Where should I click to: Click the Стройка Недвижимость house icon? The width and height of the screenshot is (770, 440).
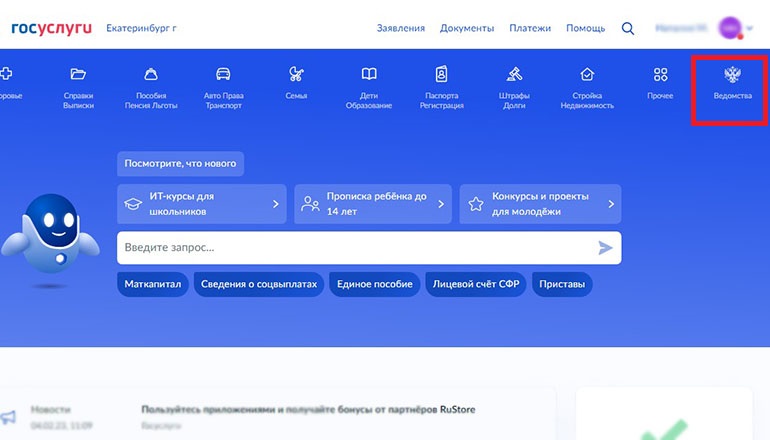coord(587,75)
